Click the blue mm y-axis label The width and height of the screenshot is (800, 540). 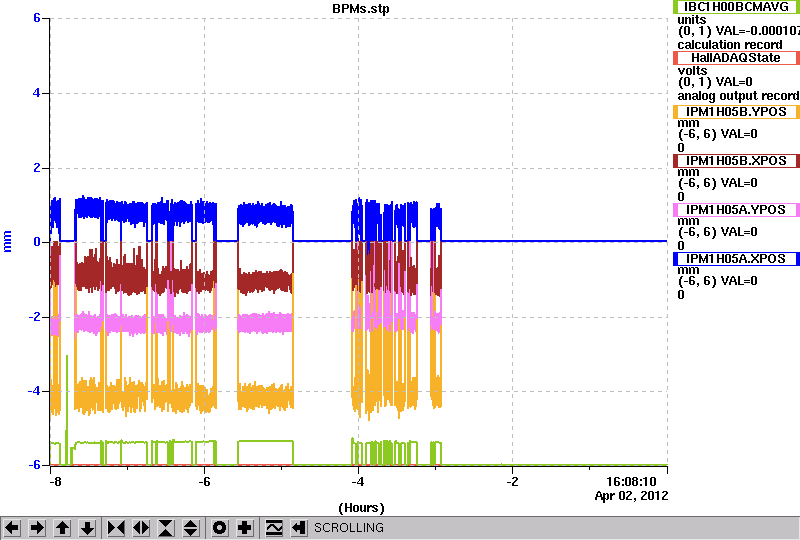(x=7, y=241)
